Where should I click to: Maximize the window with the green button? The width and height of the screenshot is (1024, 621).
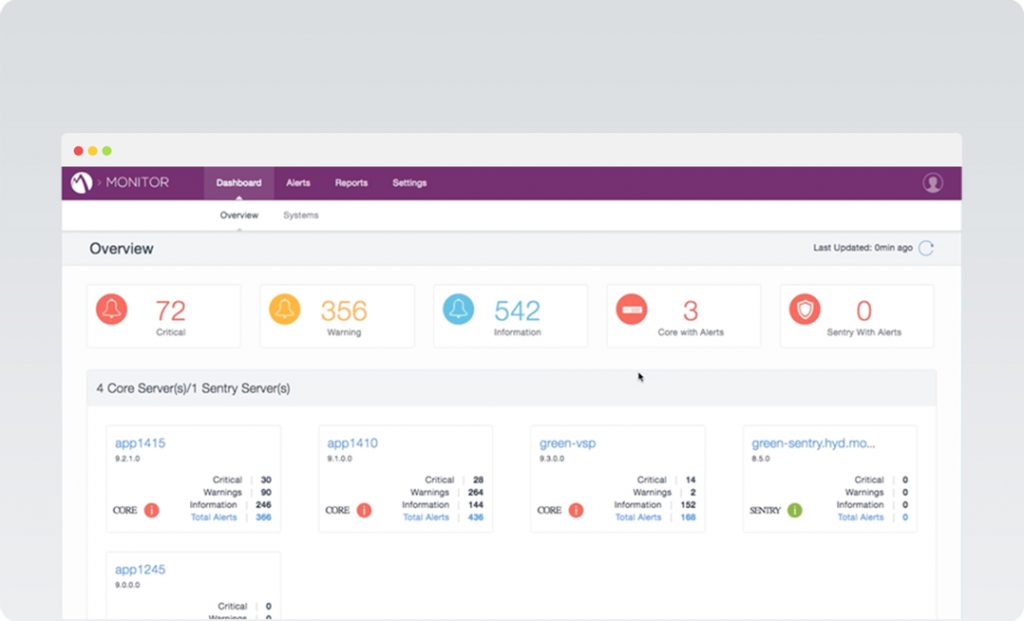[x=107, y=151]
